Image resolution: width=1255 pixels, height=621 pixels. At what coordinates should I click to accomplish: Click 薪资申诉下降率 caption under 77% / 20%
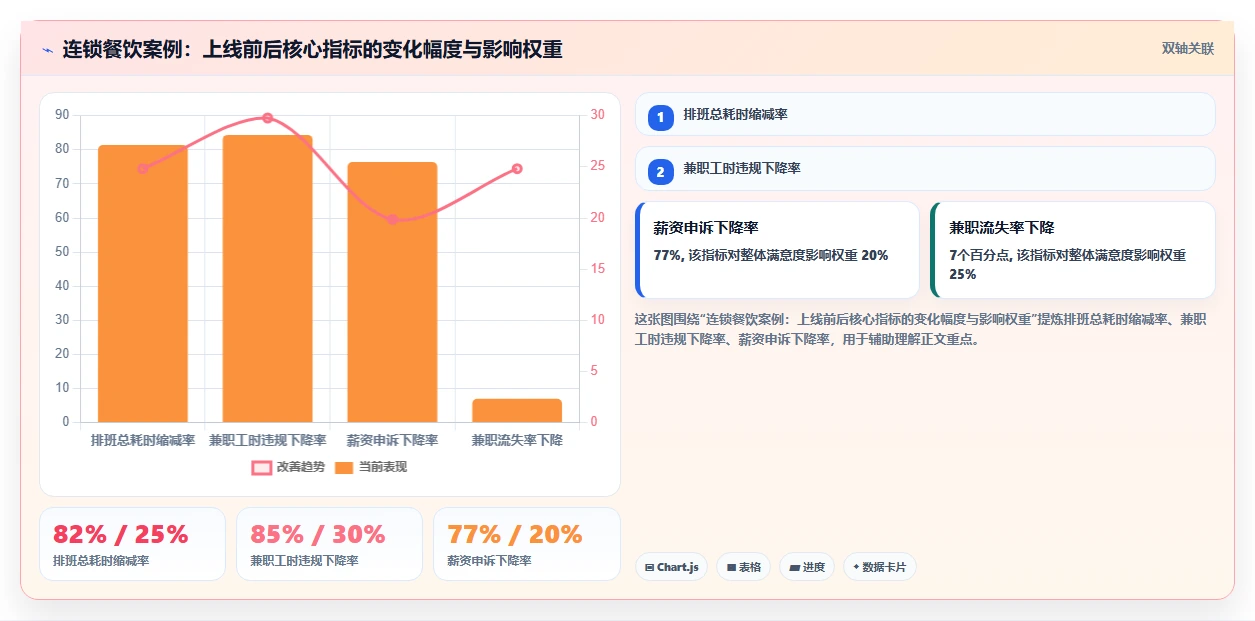[489, 561]
